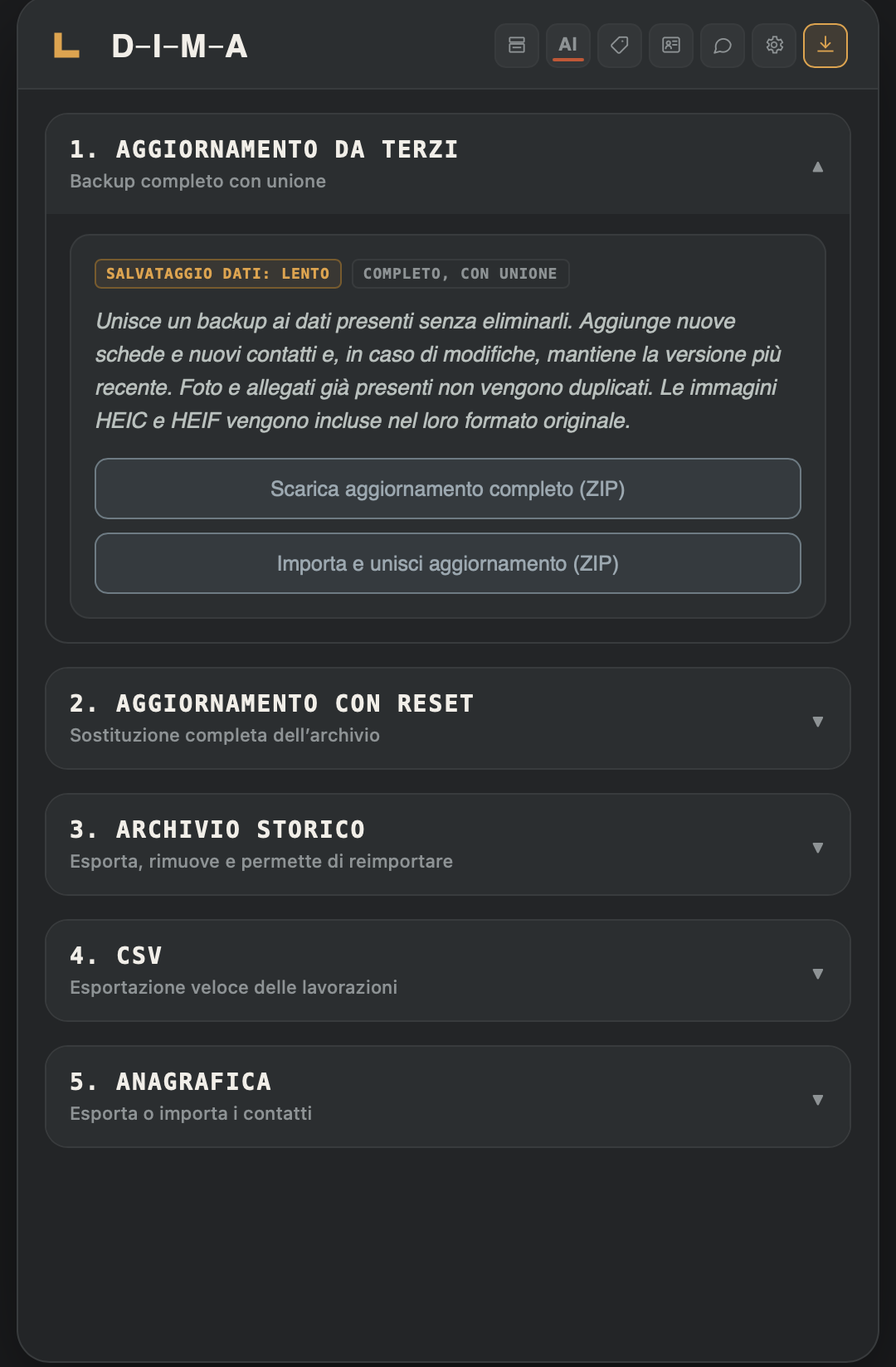Expand the CSV export section
Screen dimensions: 896x1367
coord(448,971)
